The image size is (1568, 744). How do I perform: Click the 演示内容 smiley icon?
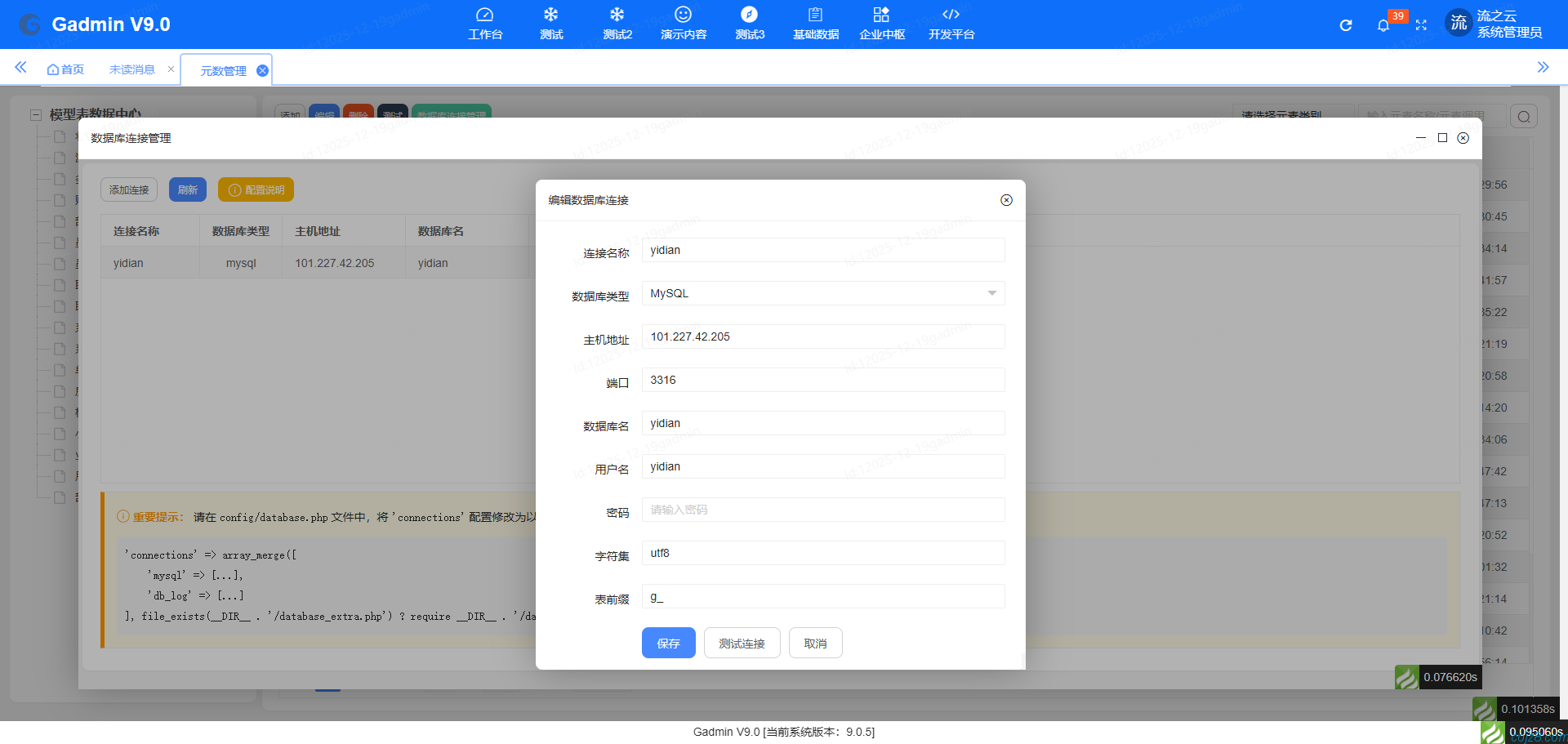click(683, 23)
